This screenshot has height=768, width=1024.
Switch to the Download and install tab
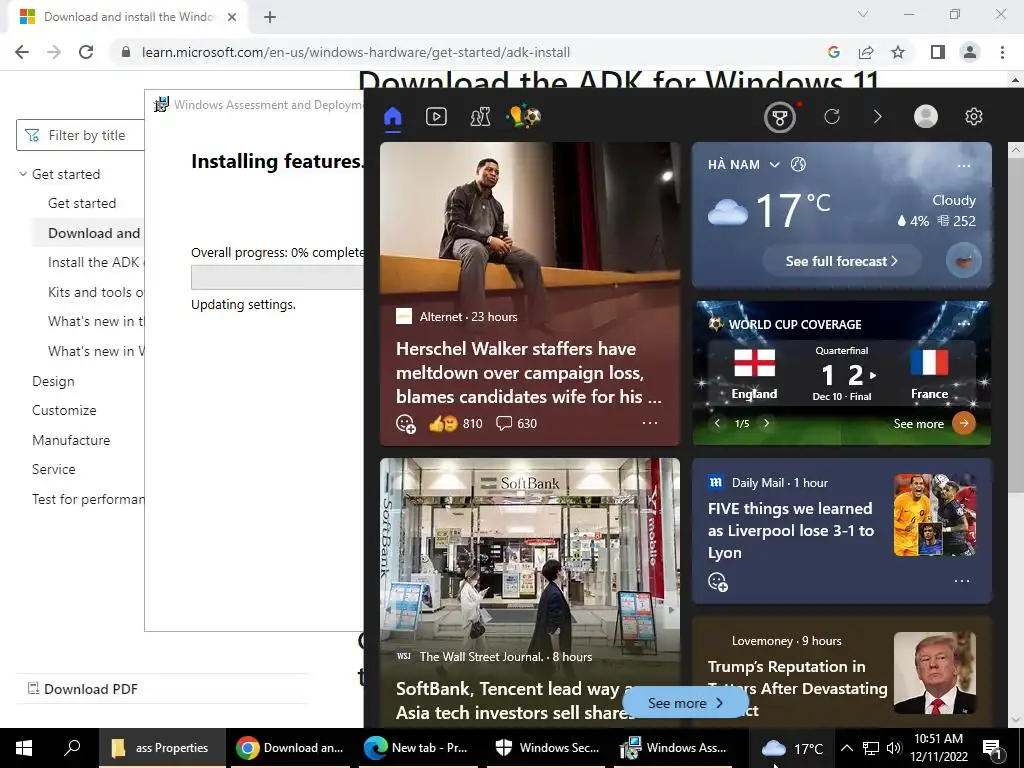point(129,17)
